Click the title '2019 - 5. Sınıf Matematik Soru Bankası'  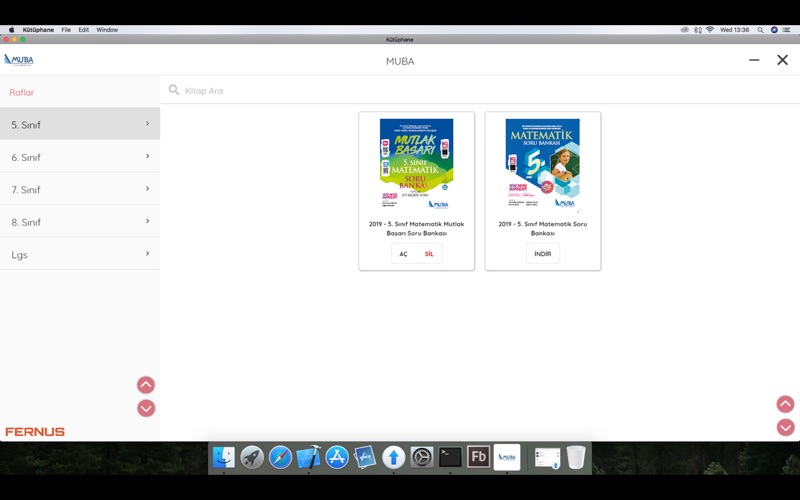[x=543, y=228]
